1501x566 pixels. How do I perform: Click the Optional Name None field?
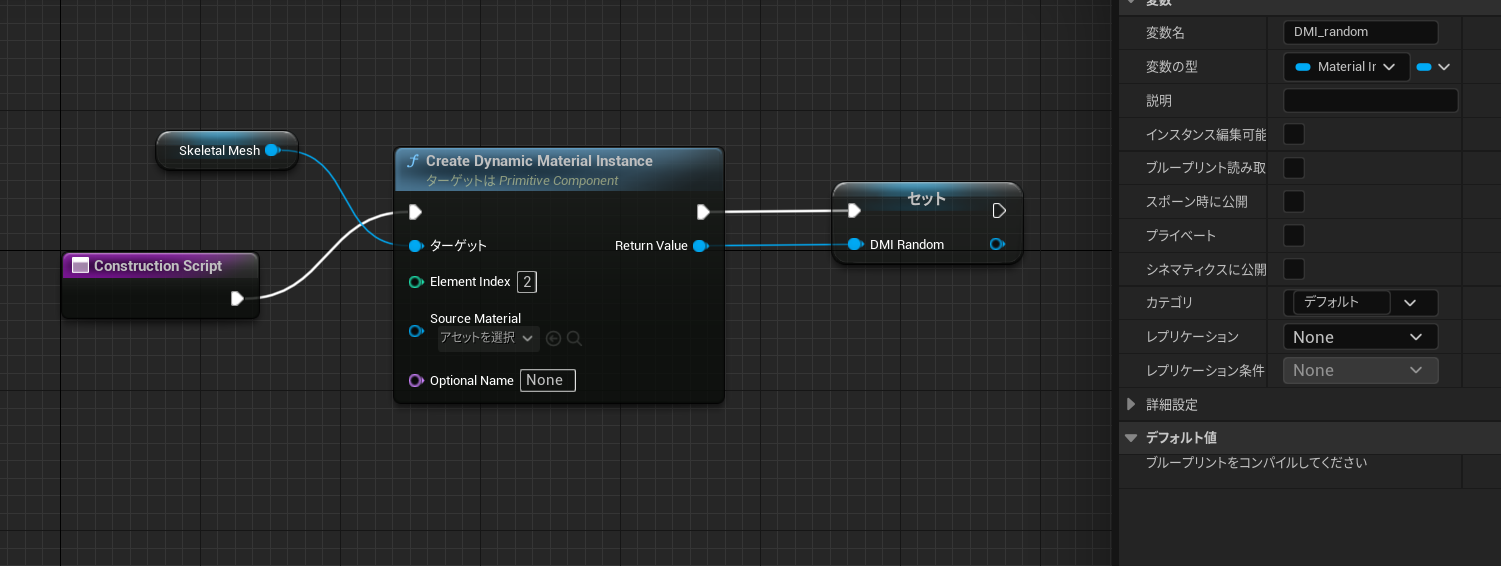pyautogui.click(x=547, y=380)
